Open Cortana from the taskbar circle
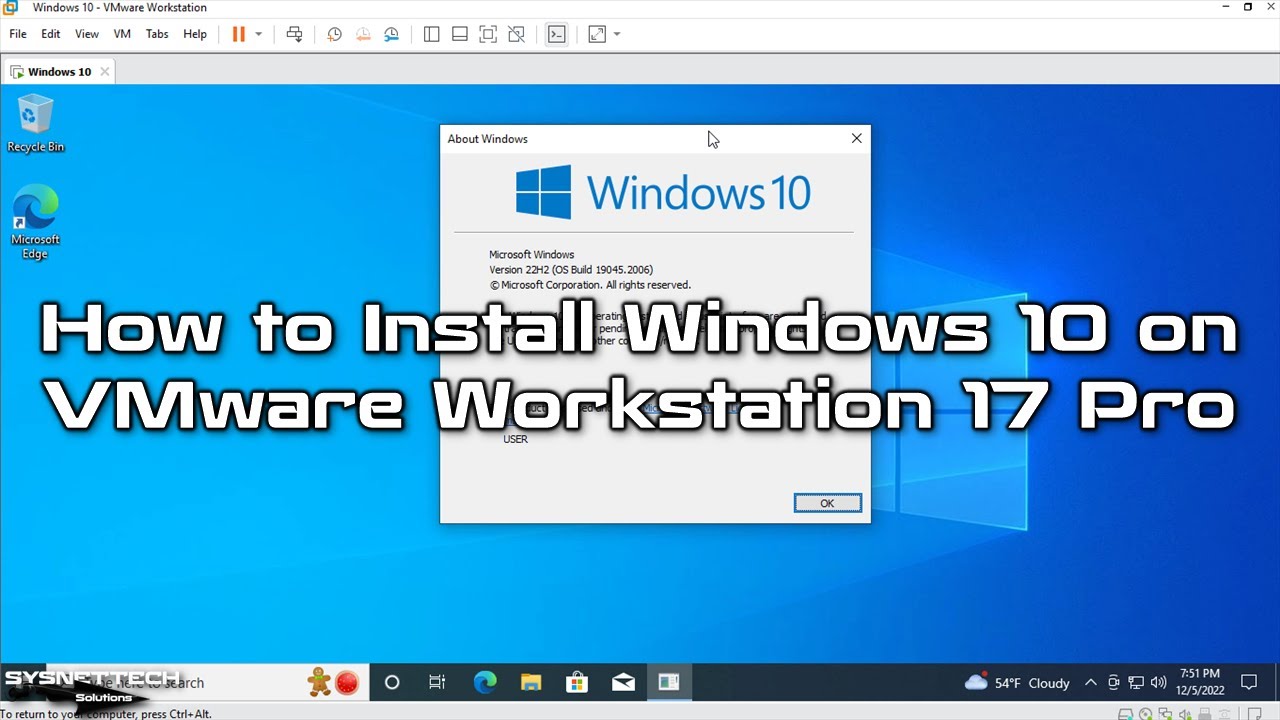The width and height of the screenshot is (1280, 720). coord(392,683)
